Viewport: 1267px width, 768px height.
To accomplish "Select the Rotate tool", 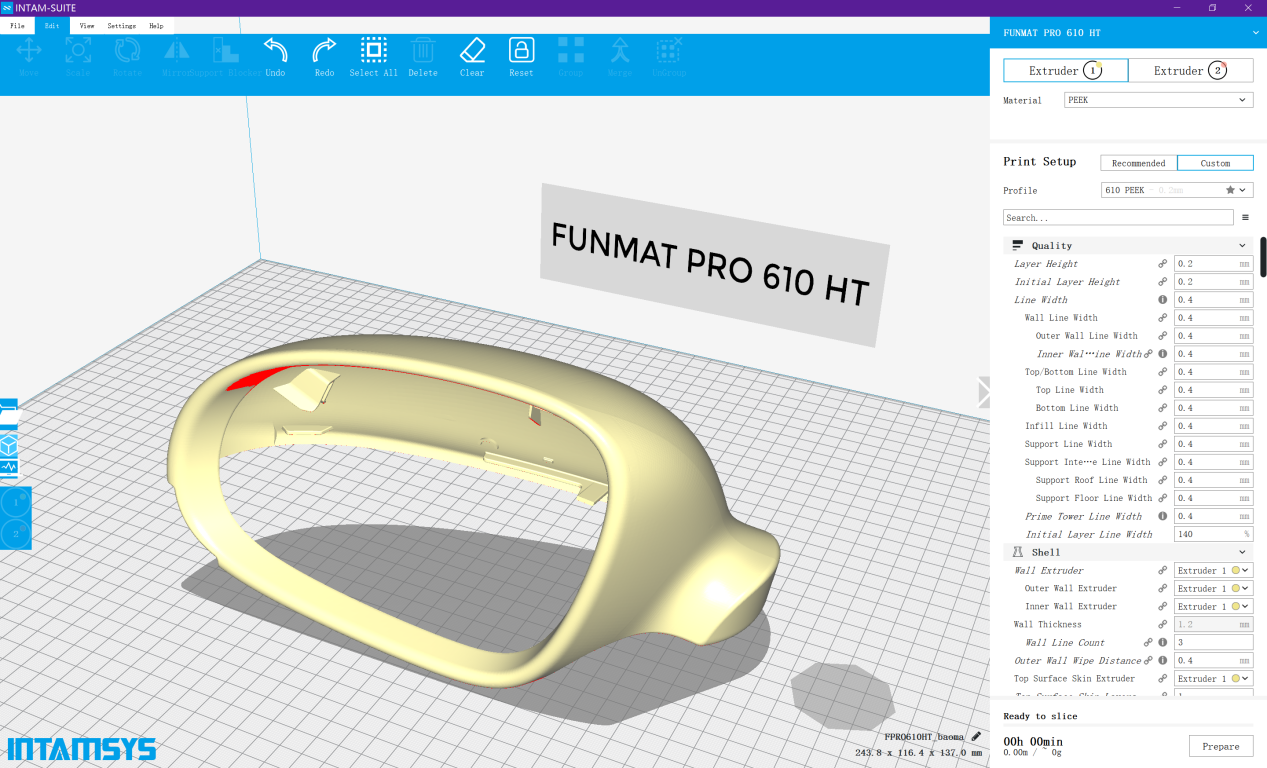I will 127,57.
